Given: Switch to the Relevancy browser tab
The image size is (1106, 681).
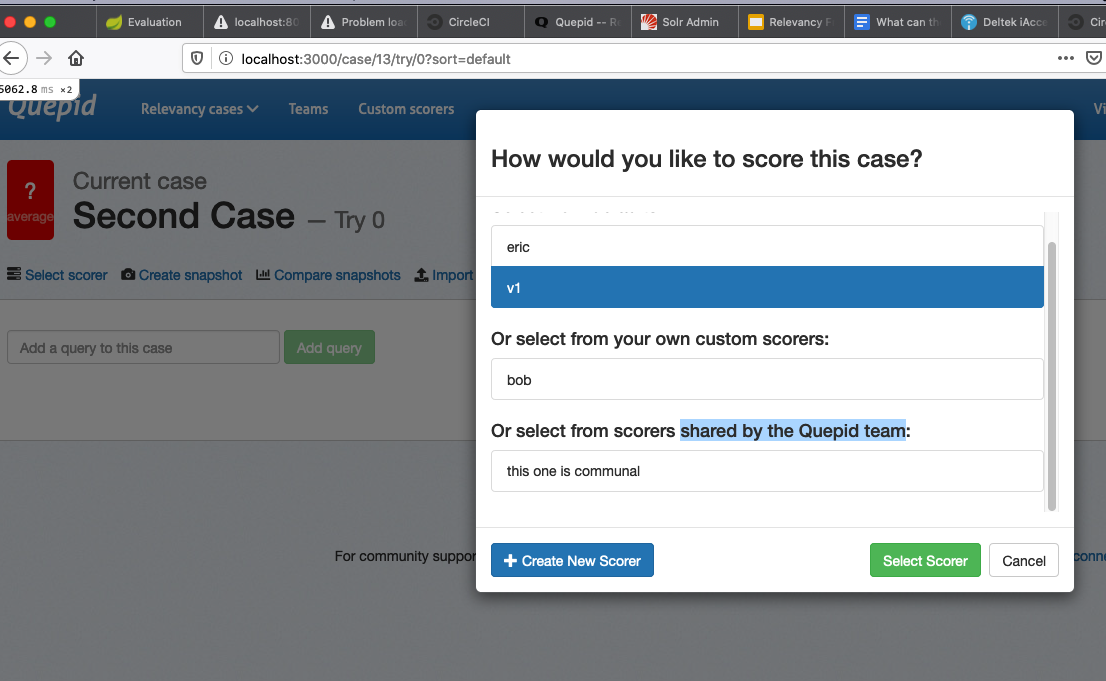Looking at the screenshot, I should (791, 22).
